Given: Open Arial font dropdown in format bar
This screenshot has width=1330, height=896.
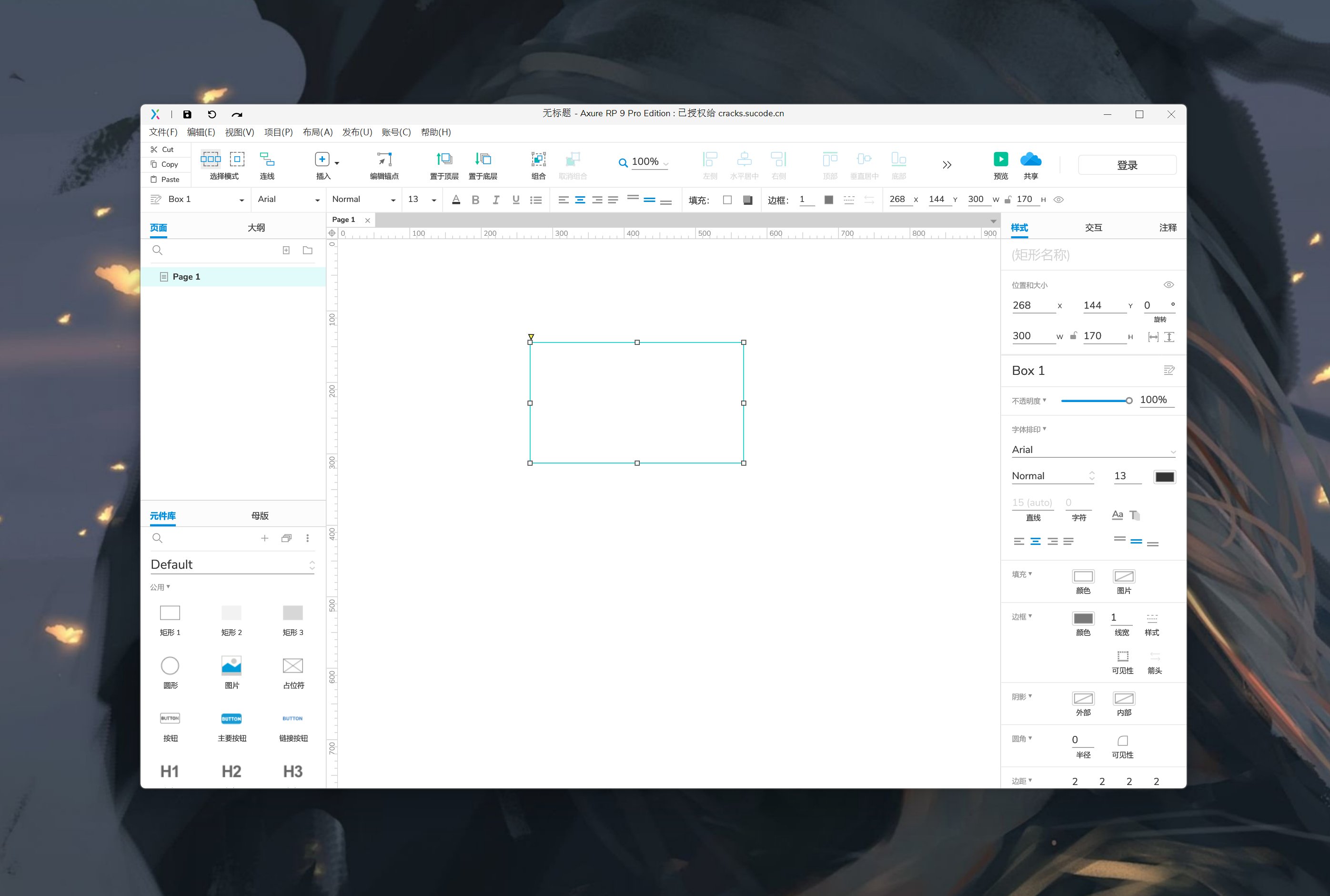Looking at the screenshot, I should click(317, 200).
